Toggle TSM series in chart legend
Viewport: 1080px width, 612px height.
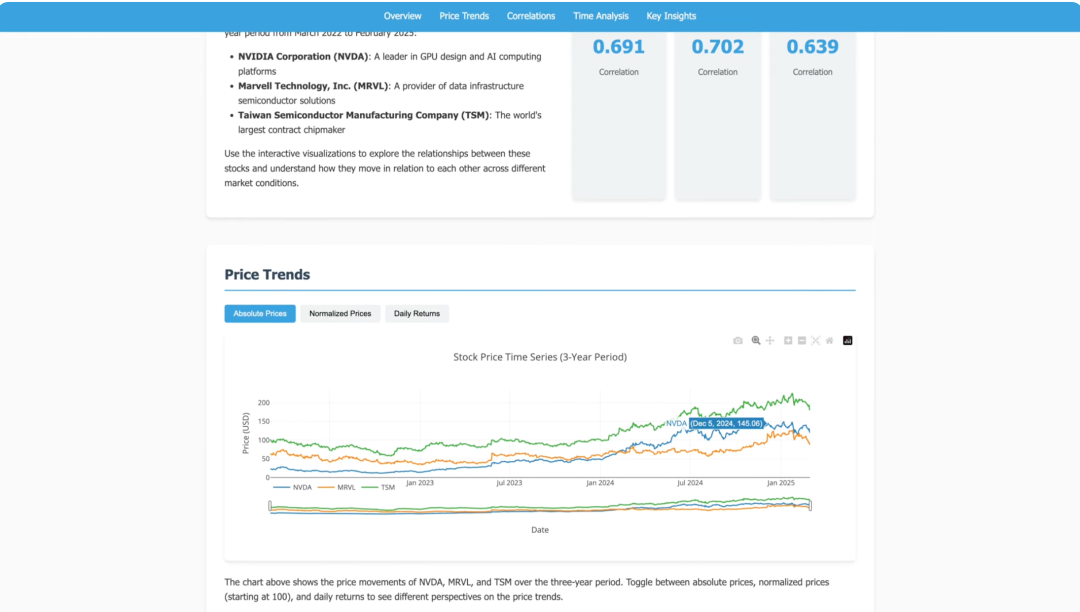(x=378, y=487)
